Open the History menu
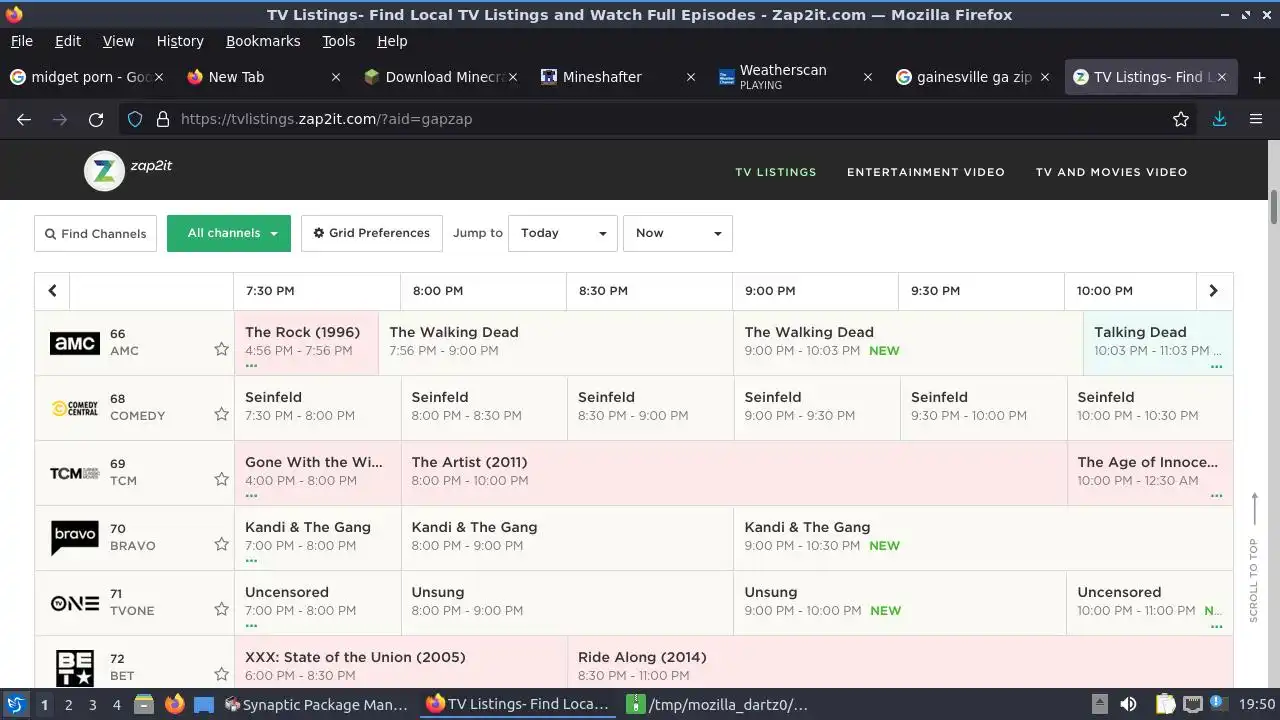The width and height of the screenshot is (1280, 720). pyautogui.click(x=180, y=41)
